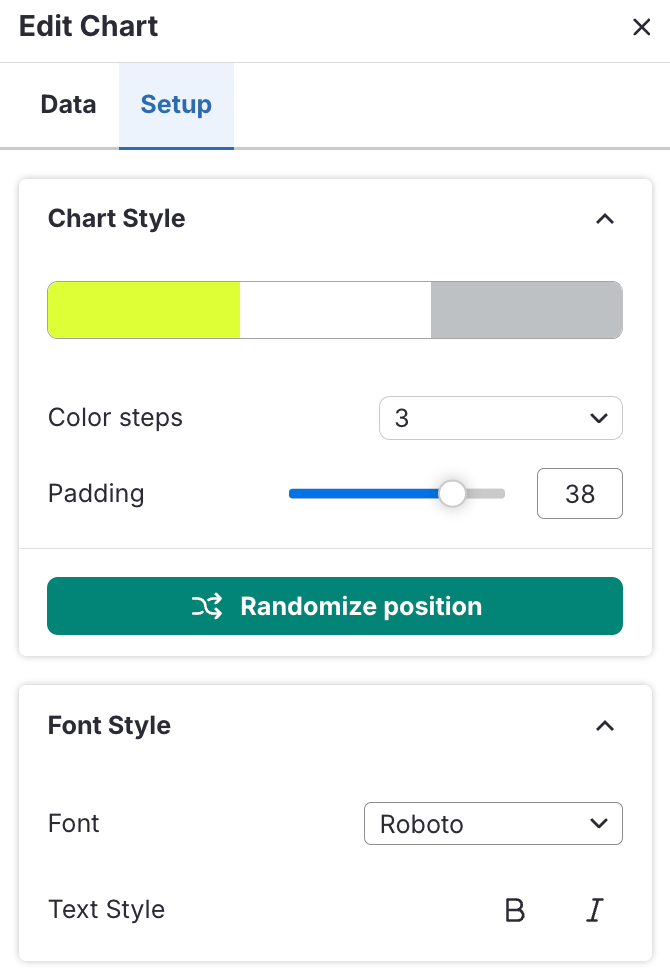
Task: Pick the yellow-green color swatch
Action: point(144,310)
